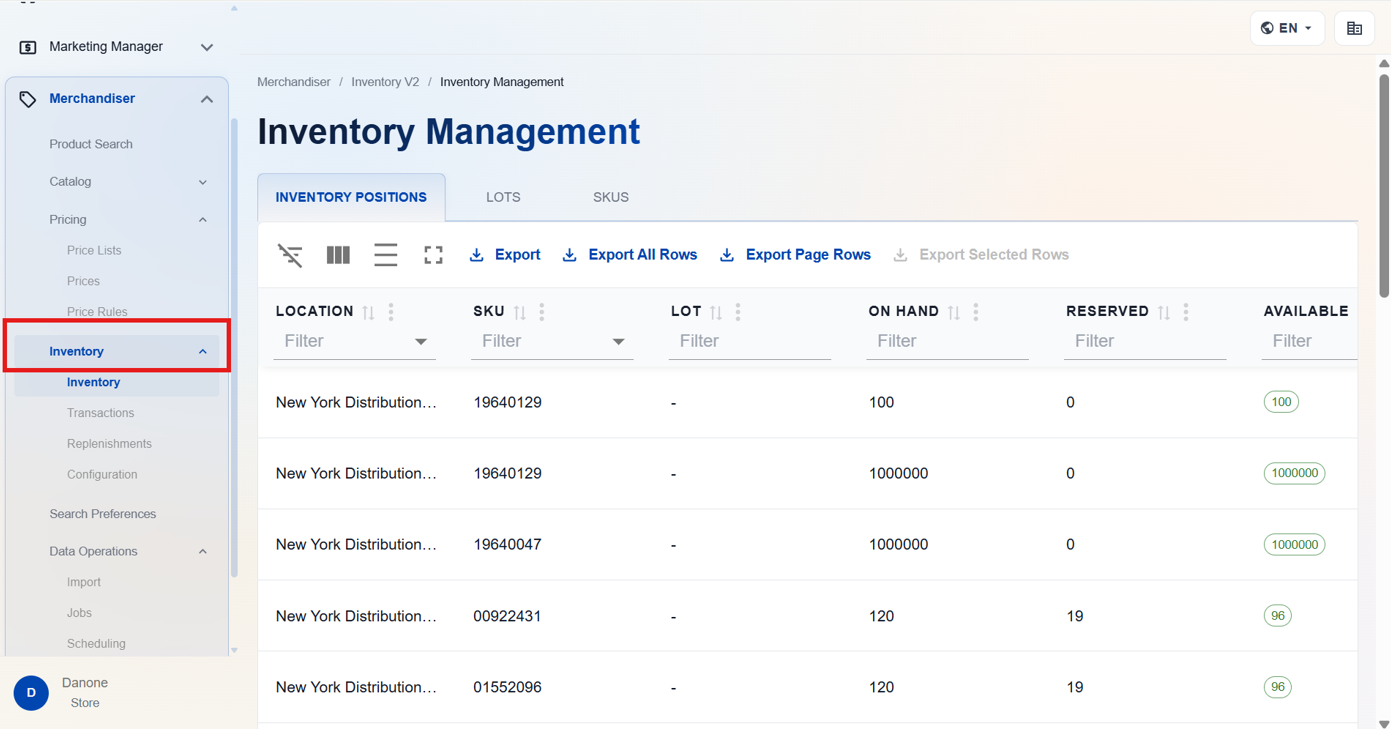Open the EN language dropdown
This screenshot has height=729, width=1391.
click(x=1287, y=28)
